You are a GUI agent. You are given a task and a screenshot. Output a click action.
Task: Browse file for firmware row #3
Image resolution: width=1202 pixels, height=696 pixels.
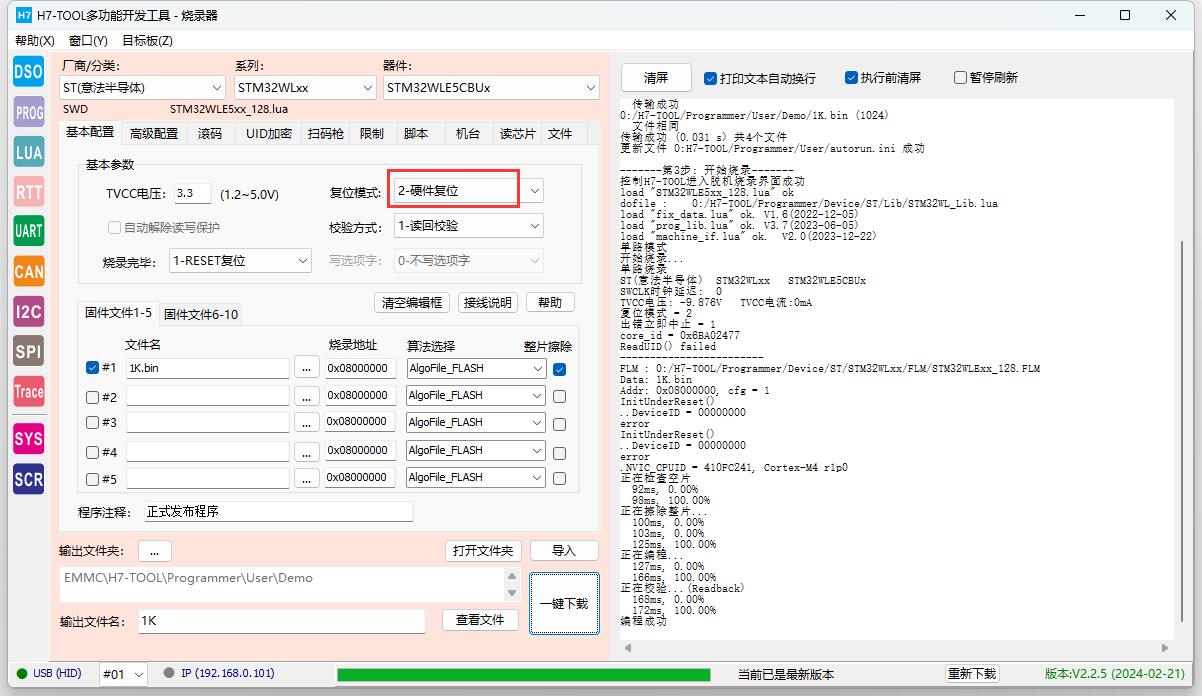tap(308, 423)
